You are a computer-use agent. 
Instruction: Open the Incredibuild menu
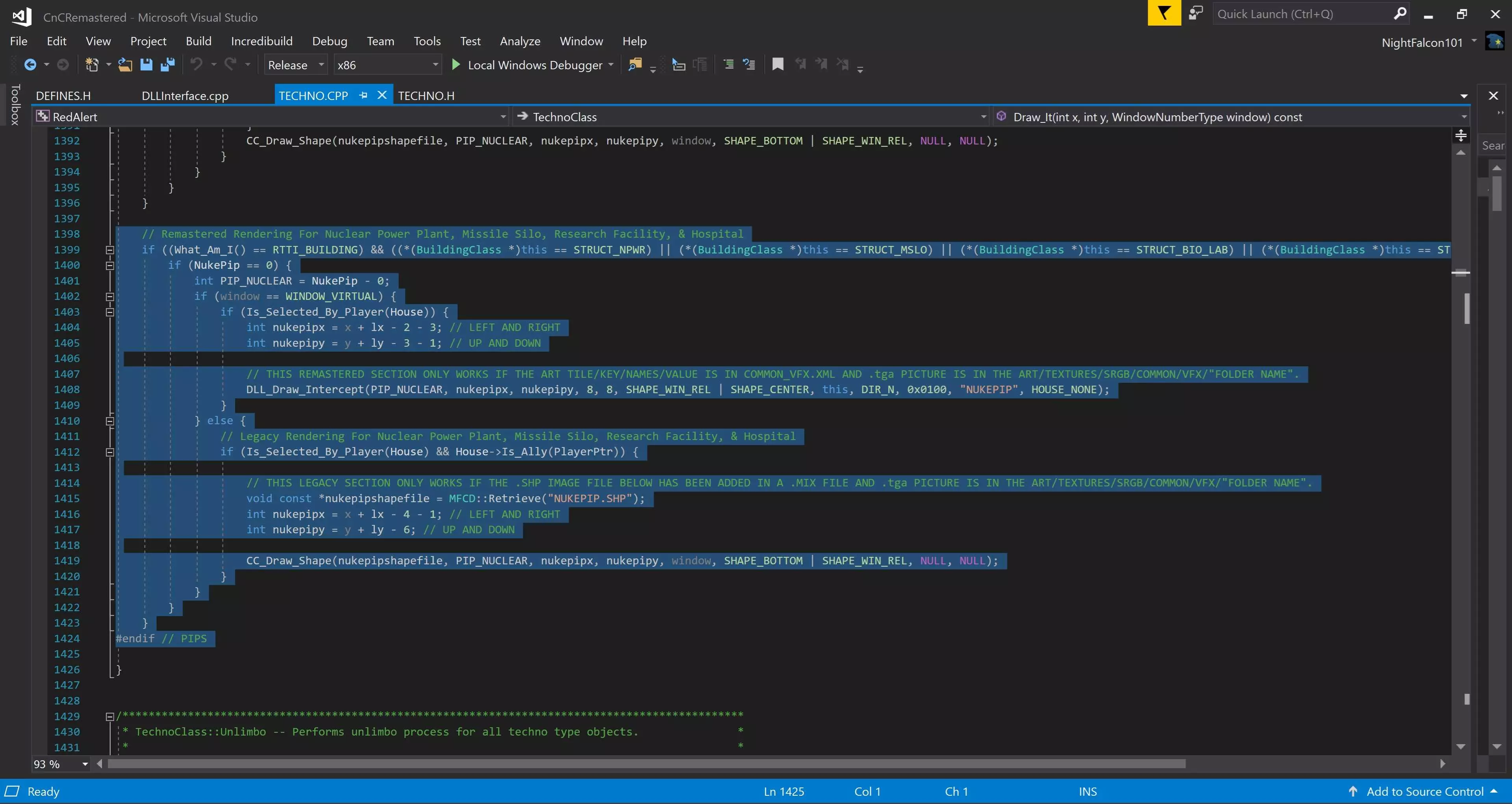click(261, 41)
